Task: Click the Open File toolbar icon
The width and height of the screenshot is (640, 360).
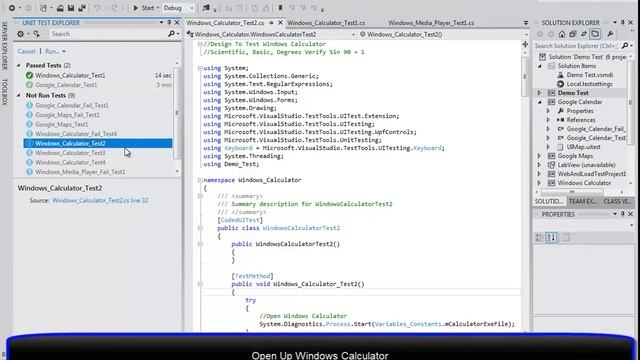Action: point(60,8)
